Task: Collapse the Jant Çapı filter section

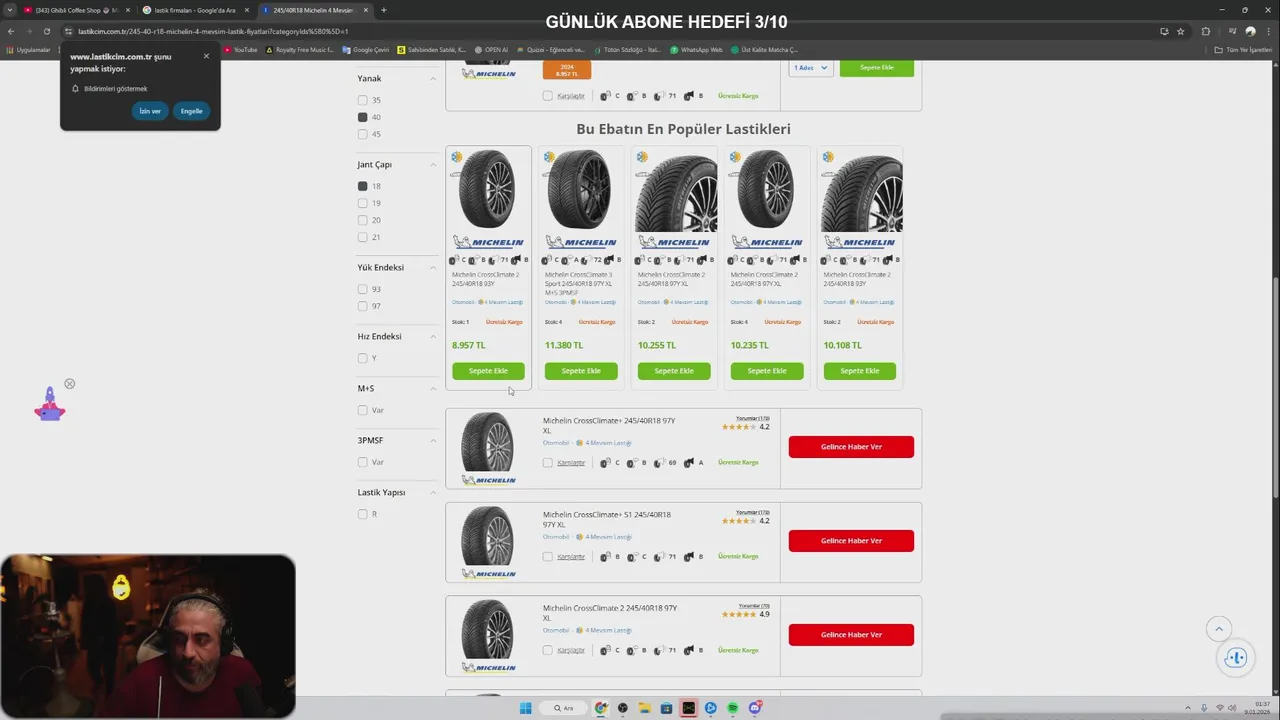Action: (433, 164)
